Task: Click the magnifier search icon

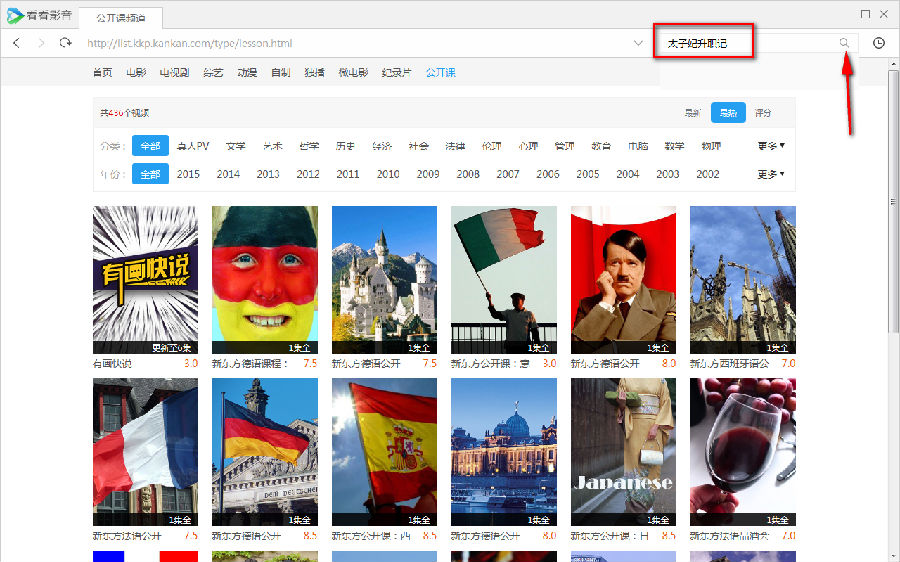Action: tap(845, 43)
